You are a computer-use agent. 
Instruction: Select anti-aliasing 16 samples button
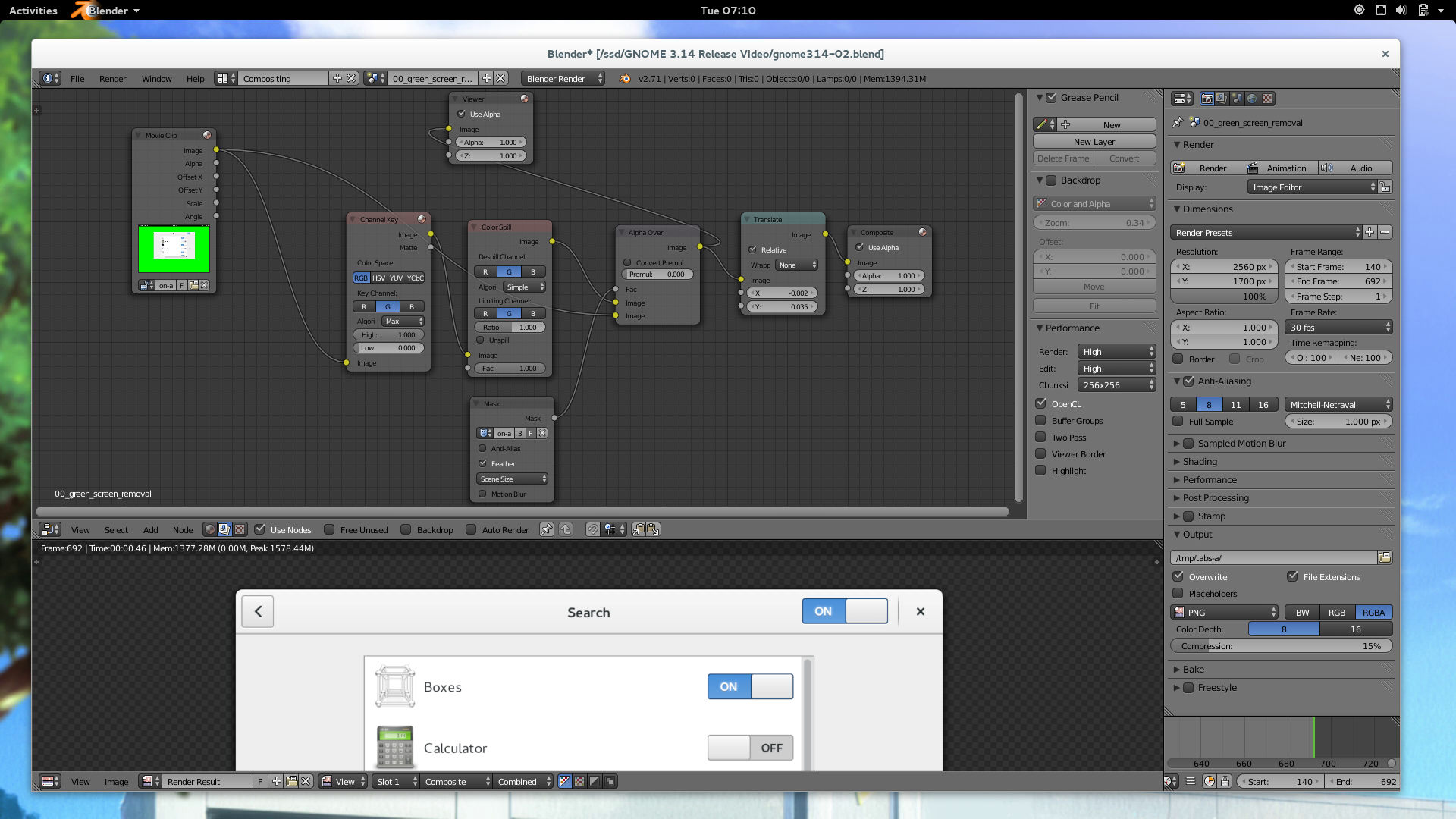pos(1263,405)
